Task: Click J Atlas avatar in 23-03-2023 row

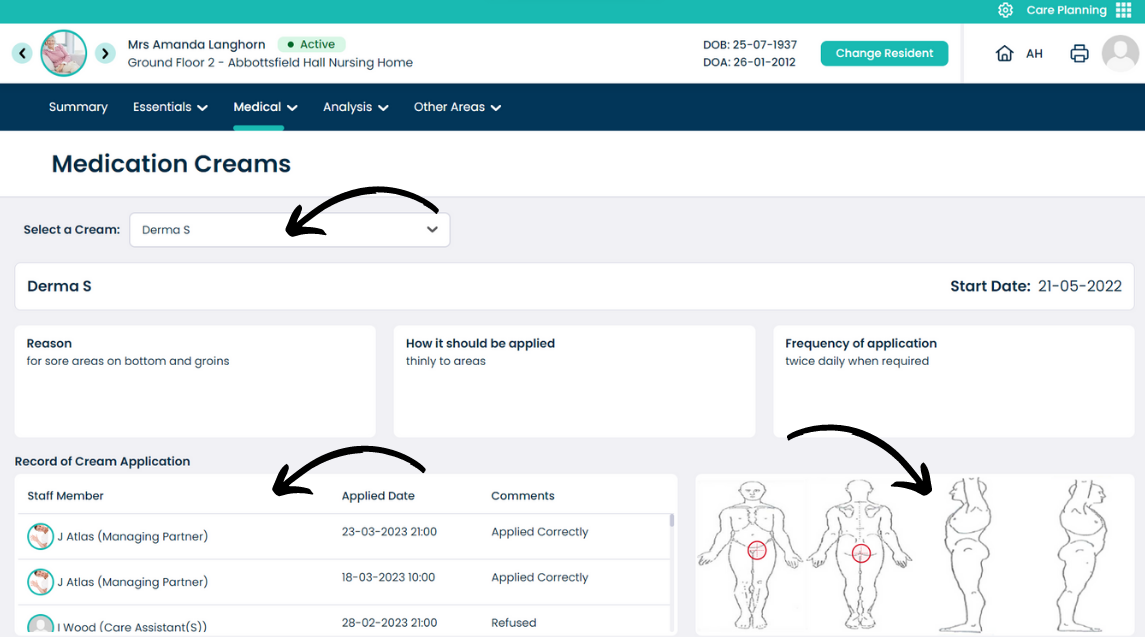Action: pyautogui.click(x=40, y=536)
